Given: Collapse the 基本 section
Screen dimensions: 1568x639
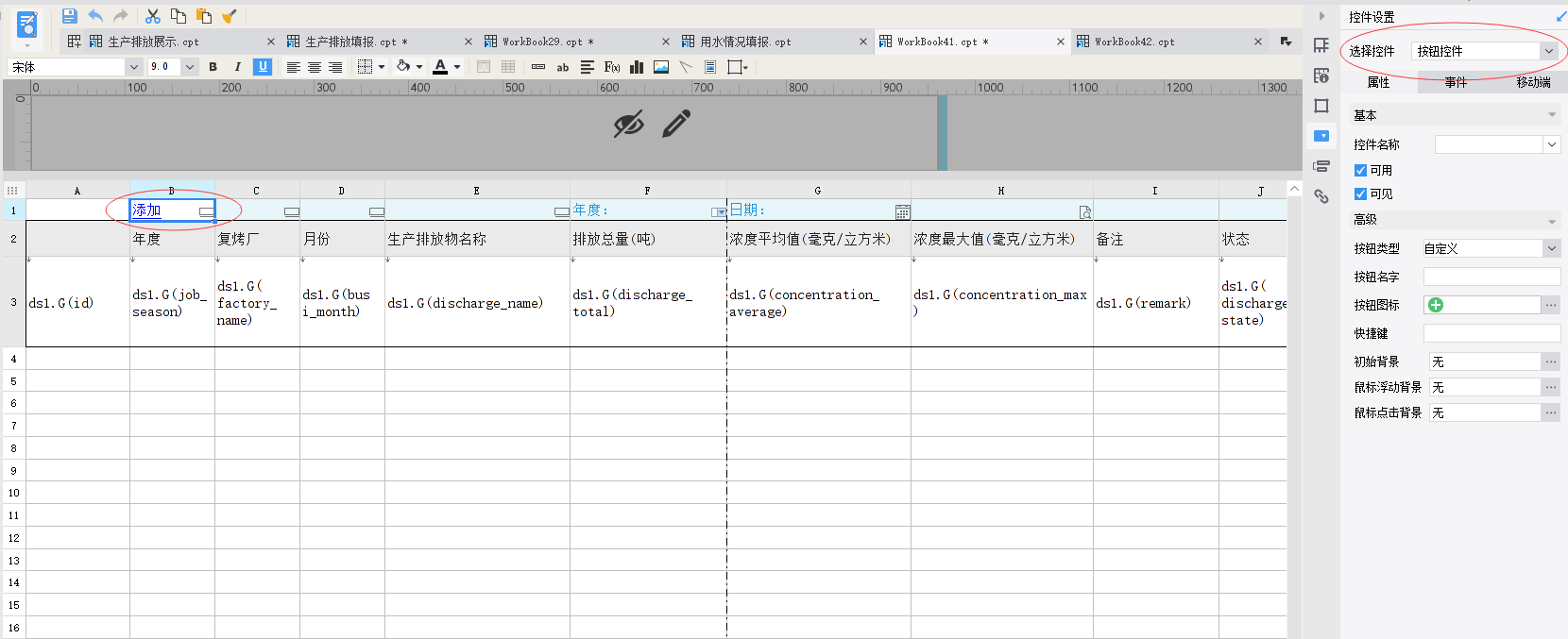Looking at the screenshot, I should coord(1552,115).
